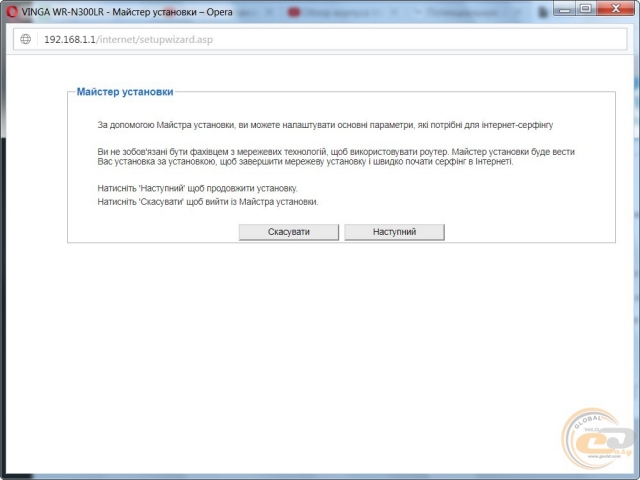The height and width of the screenshot is (480, 640).
Task: Click the window title VINGA WR-N300LR text
Action: 127,12
